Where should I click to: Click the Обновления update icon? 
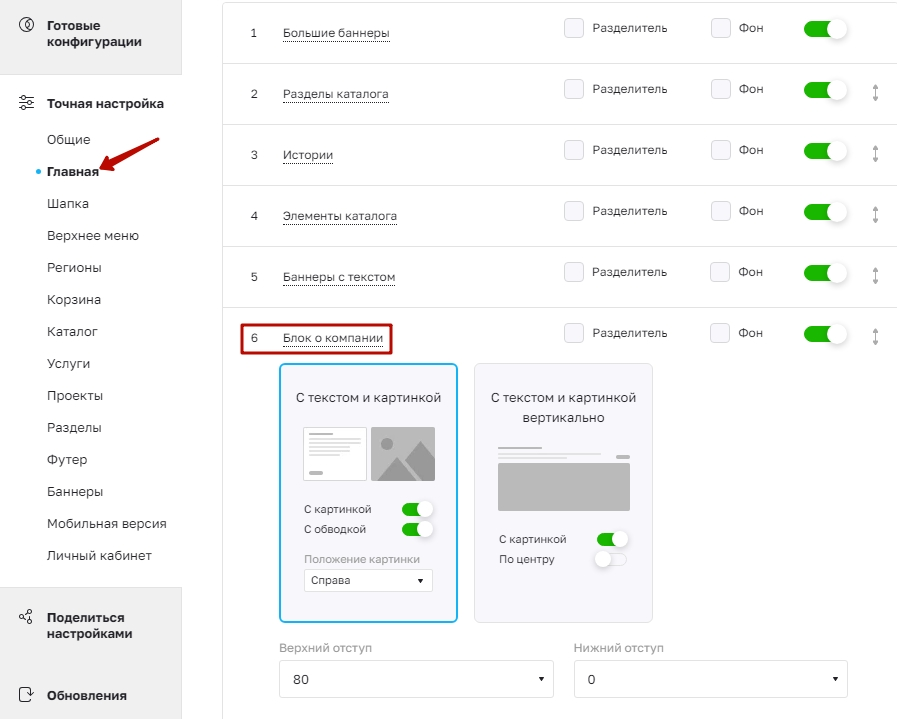tap(26, 694)
